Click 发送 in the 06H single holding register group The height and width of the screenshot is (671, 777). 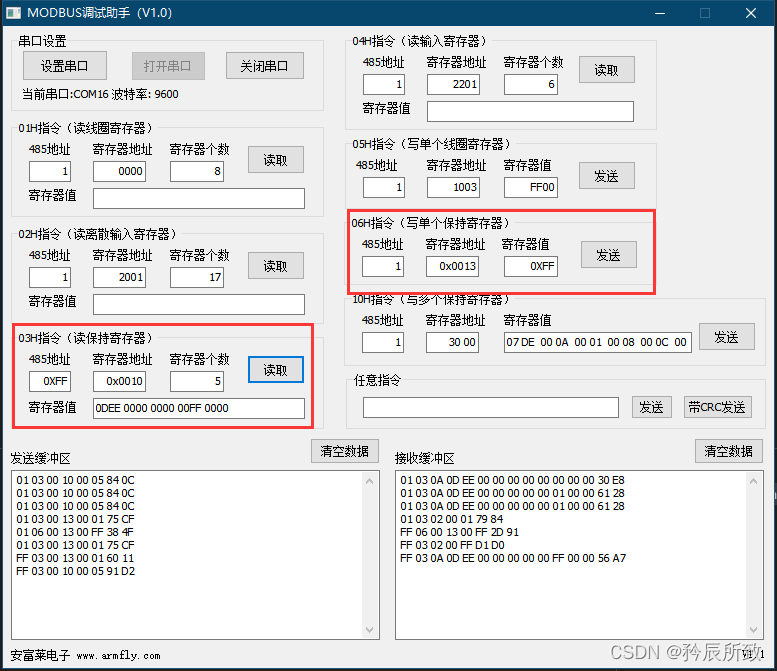[609, 255]
